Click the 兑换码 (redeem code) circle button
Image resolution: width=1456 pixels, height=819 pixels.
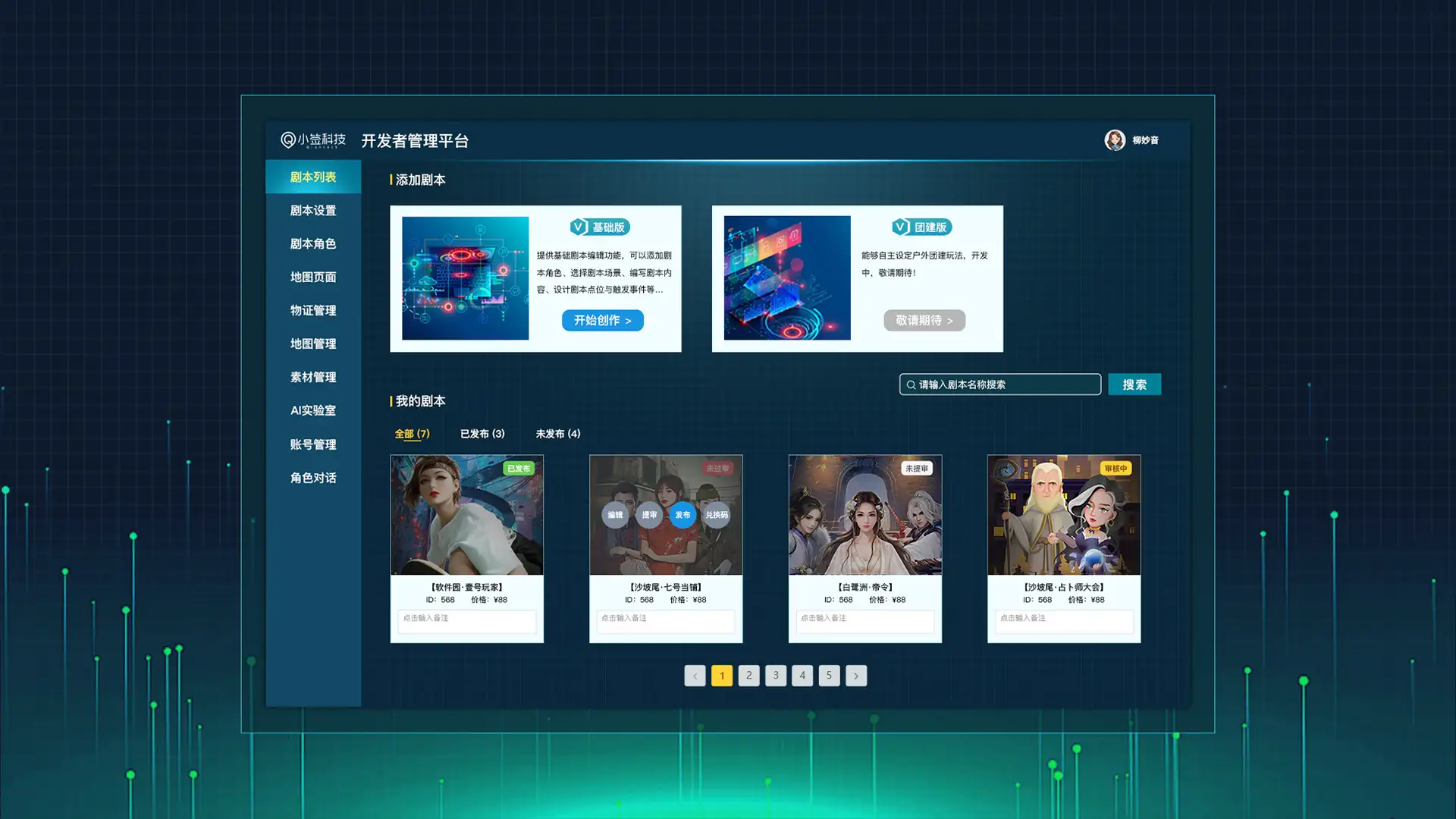pos(717,515)
